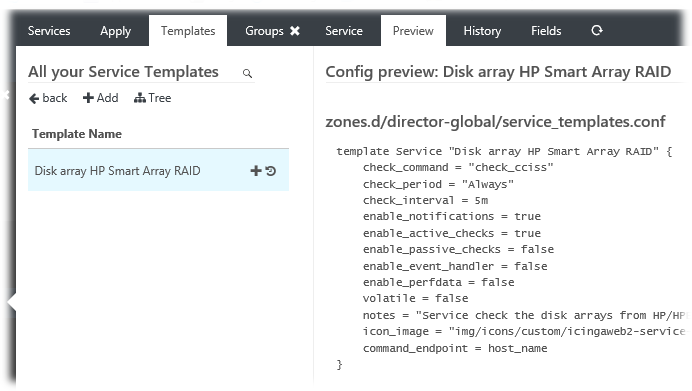Select the Preview tab
The width and height of the screenshot is (692, 391).
[x=413, y=31]
